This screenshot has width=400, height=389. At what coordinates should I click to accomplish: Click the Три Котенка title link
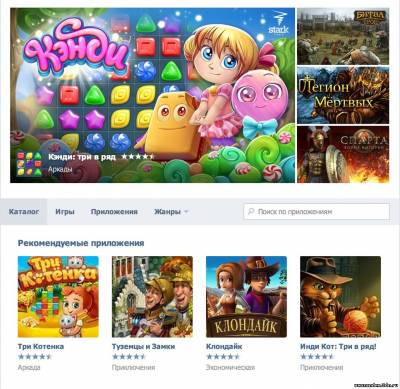point(41,346)
